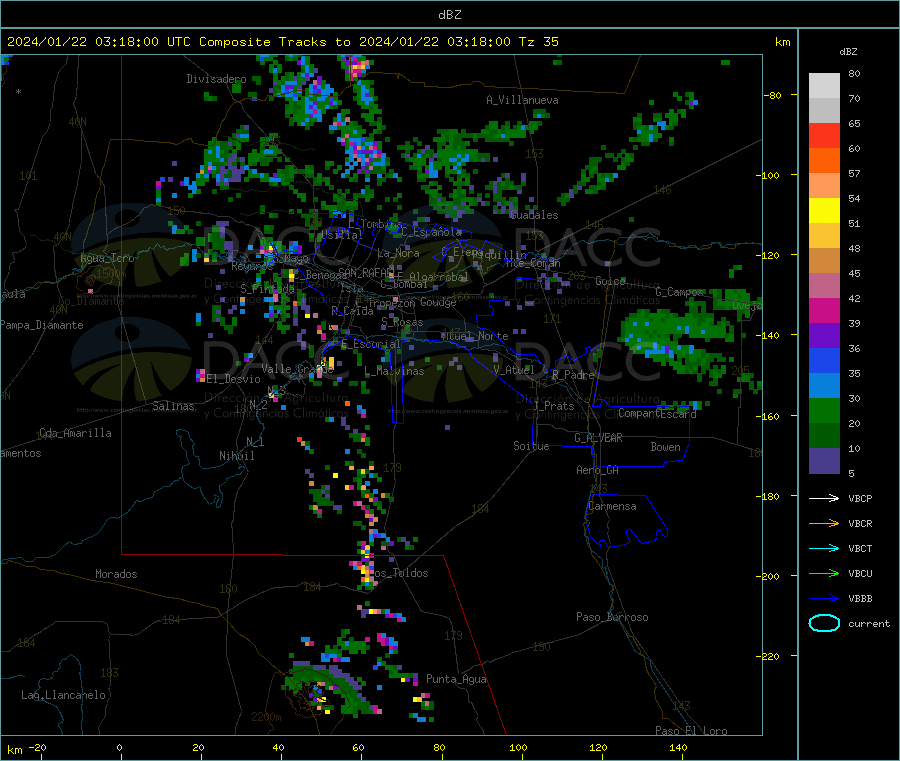Click the 'S_Rosas' map label
The height and width of the screenshot is (761, 900).
click(x=402, y=323)
